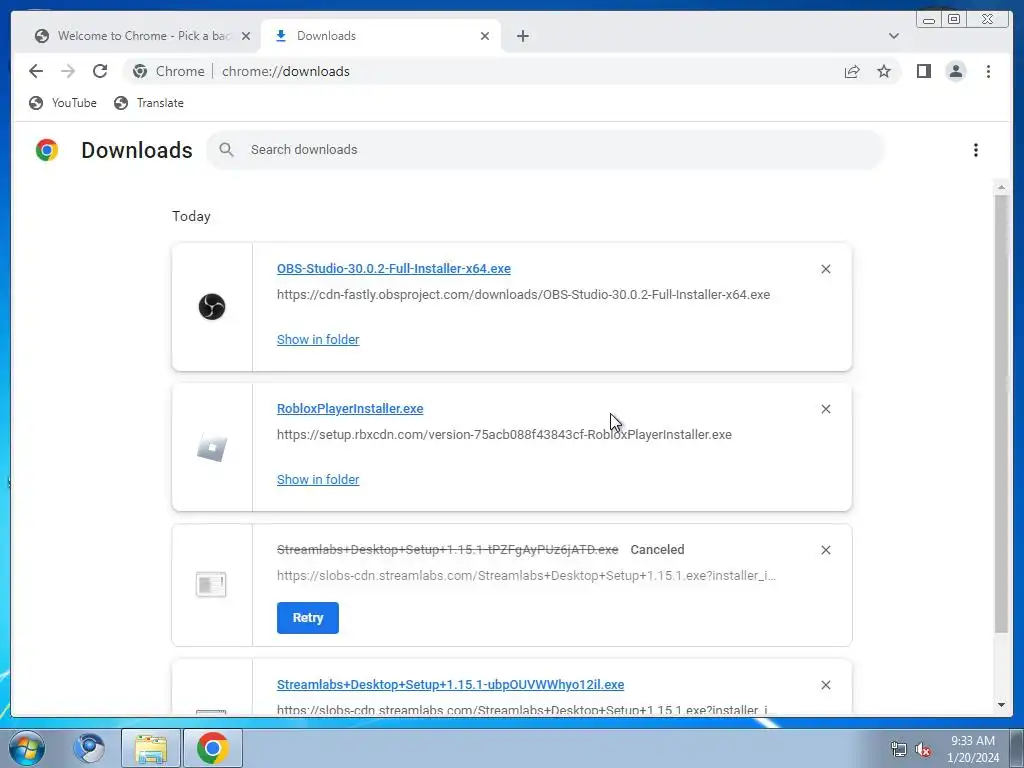
Task: Click the Canceled status label
Action: point(658,549)
